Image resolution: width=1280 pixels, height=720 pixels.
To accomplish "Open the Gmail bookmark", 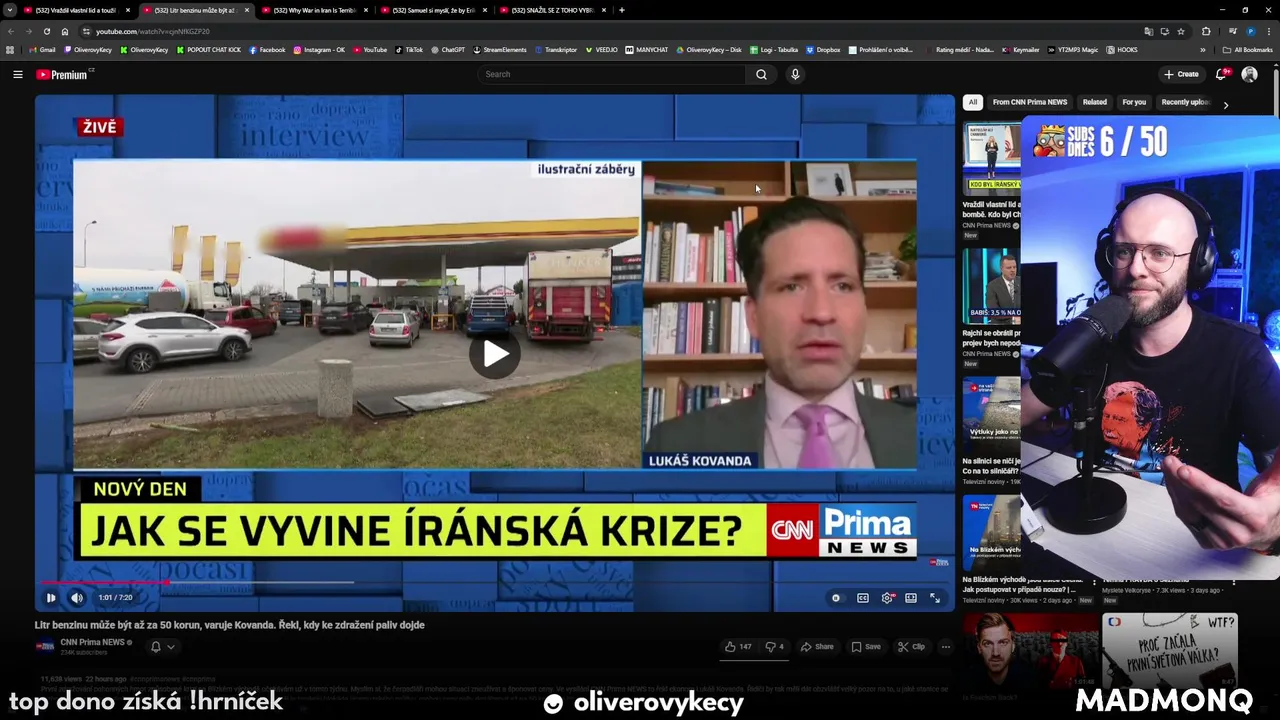I will click(x=42, y=49).
